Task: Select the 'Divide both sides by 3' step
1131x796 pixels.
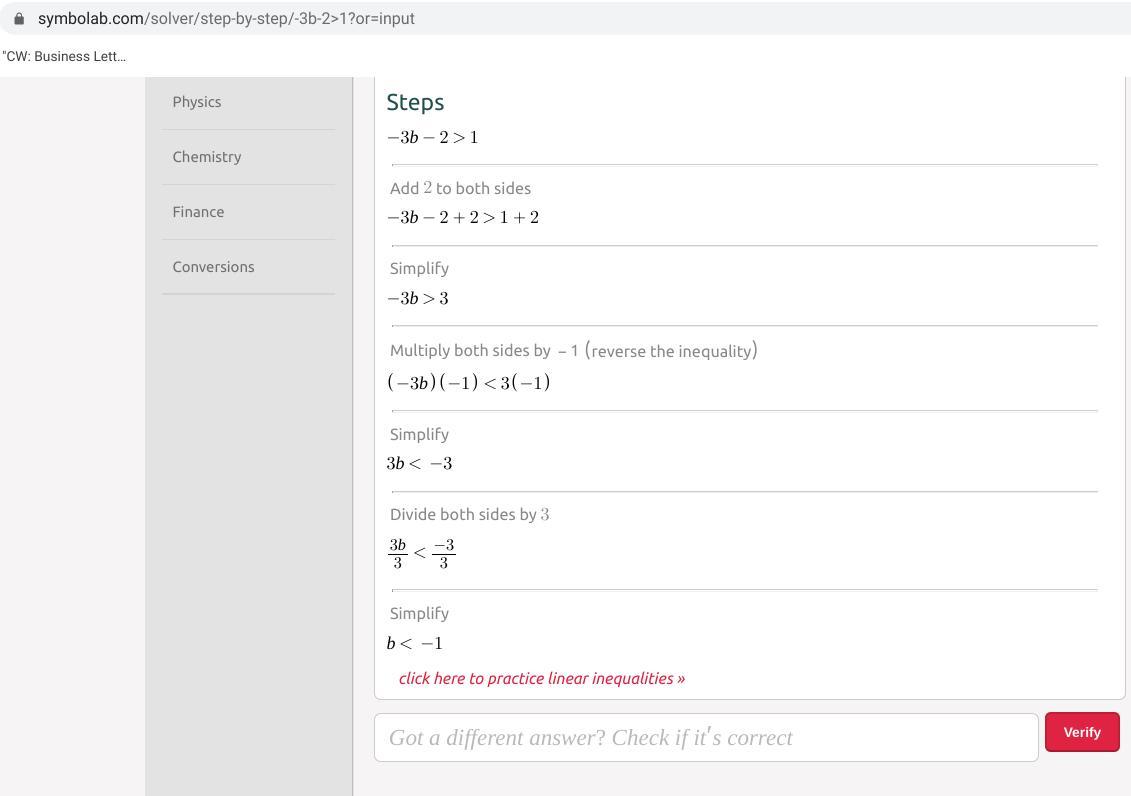Action: [469, 515]
